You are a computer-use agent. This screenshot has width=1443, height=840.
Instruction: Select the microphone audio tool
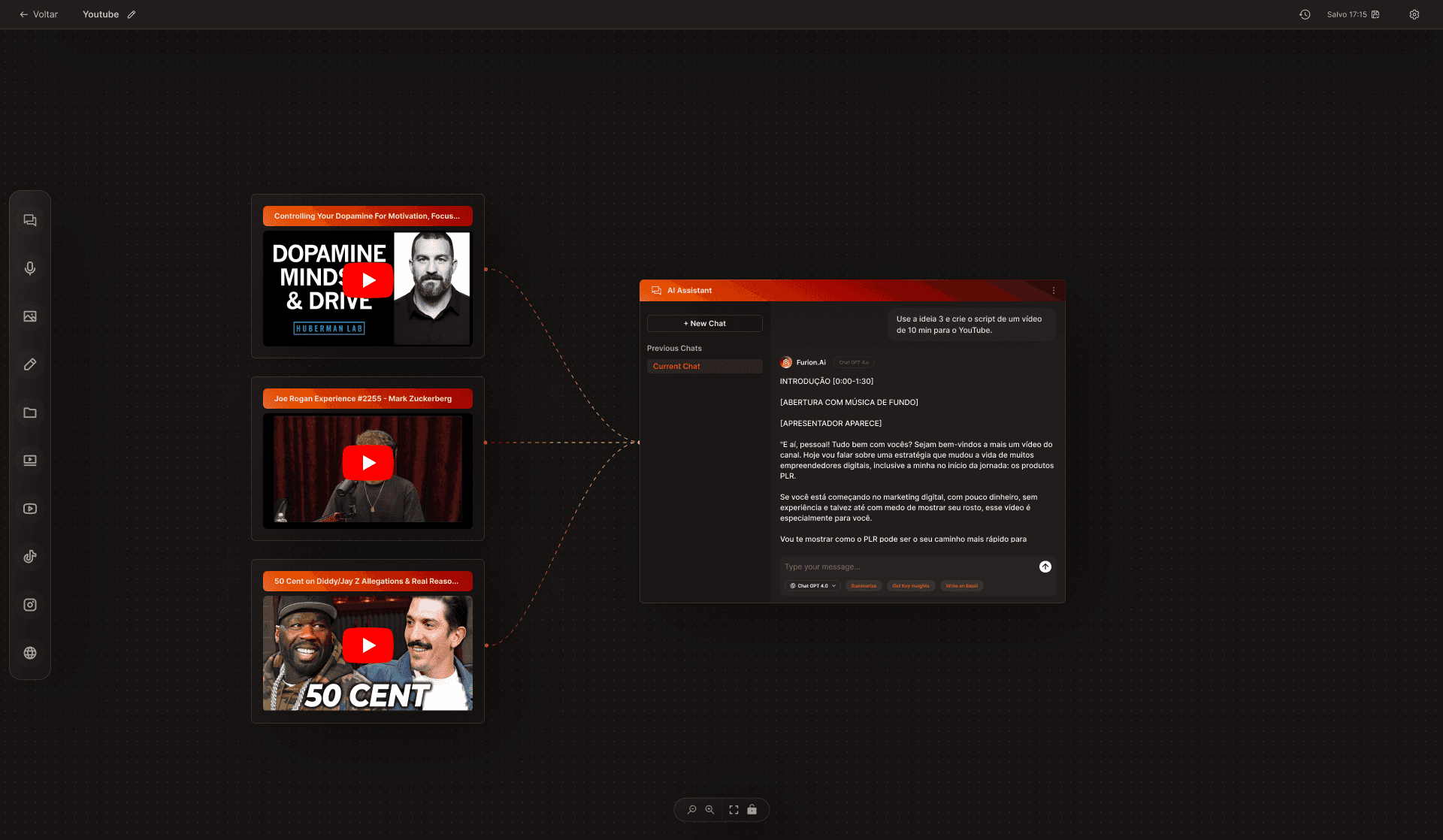point(30,268)
